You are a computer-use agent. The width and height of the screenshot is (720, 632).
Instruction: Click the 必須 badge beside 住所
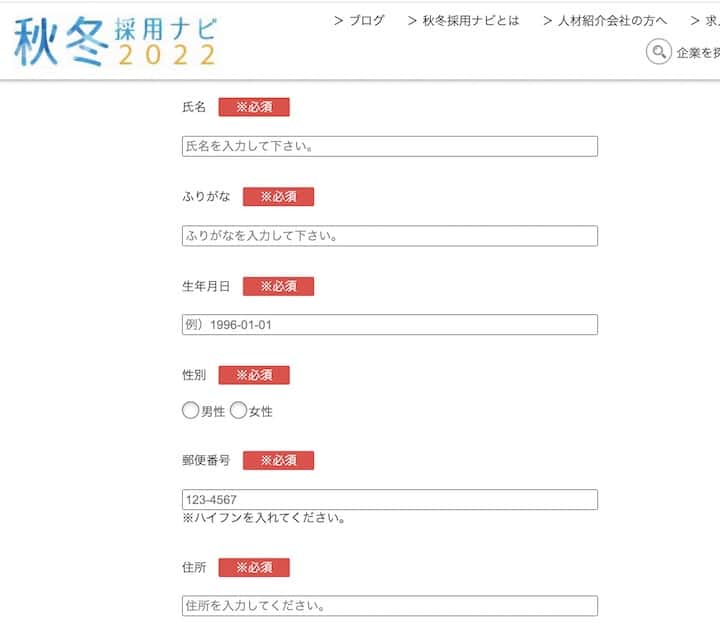[x=254, y=567]
